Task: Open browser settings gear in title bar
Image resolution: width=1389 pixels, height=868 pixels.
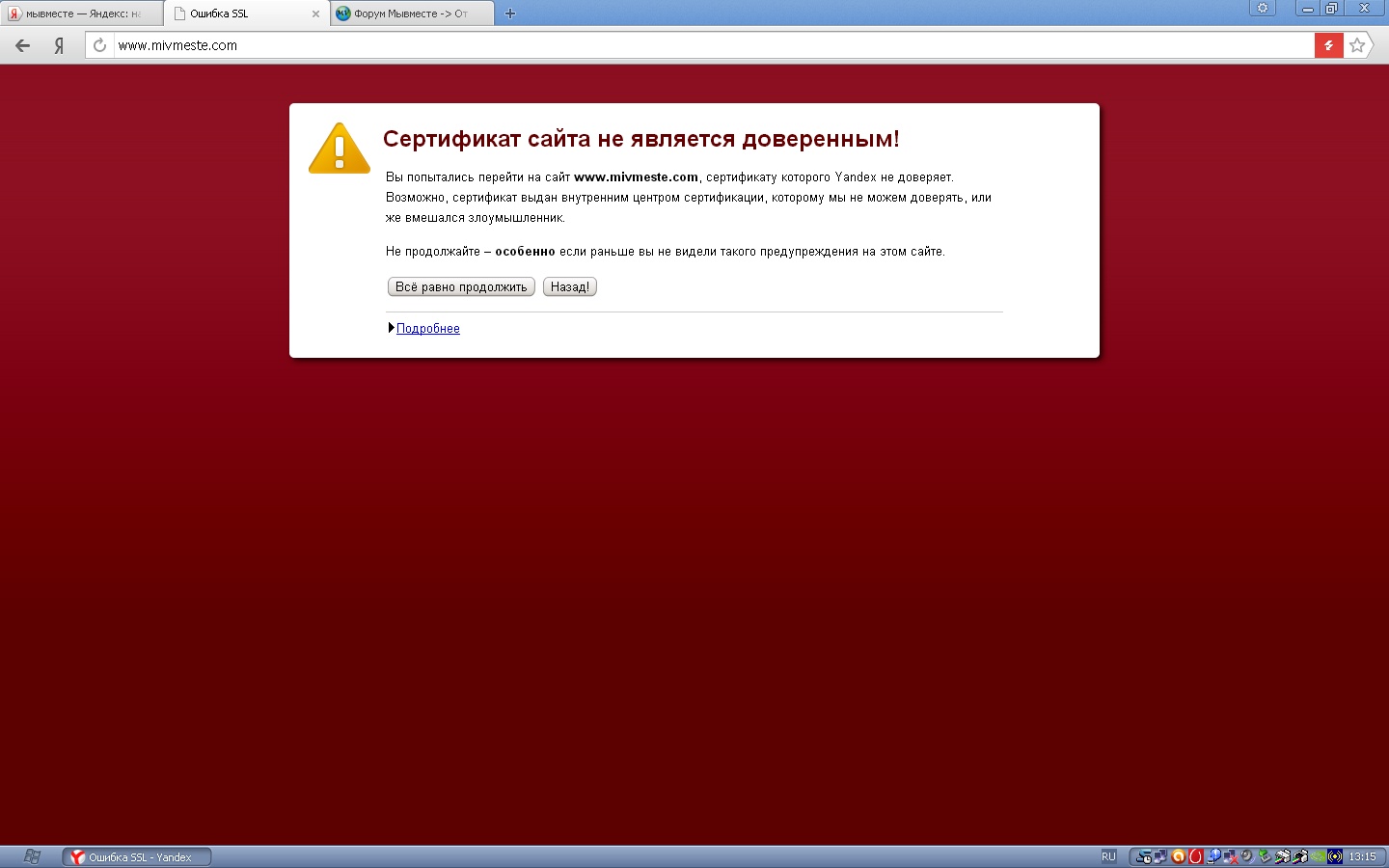Action: pos(1262,8)
